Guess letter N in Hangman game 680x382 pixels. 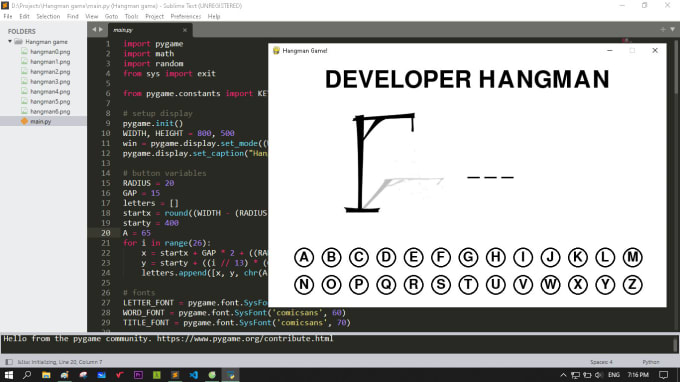304,285
